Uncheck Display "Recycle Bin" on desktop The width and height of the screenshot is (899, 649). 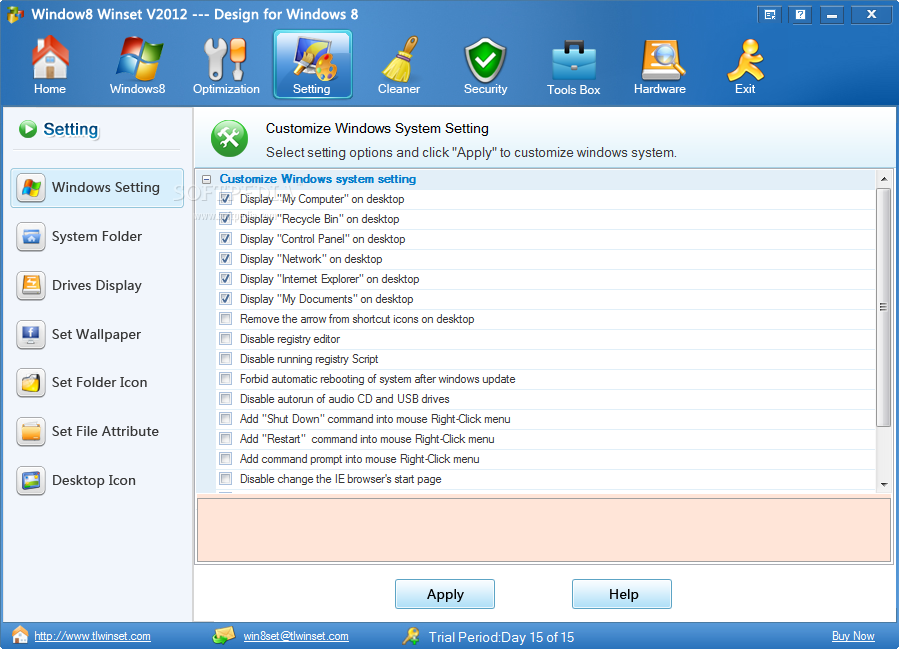click(226, 219)
